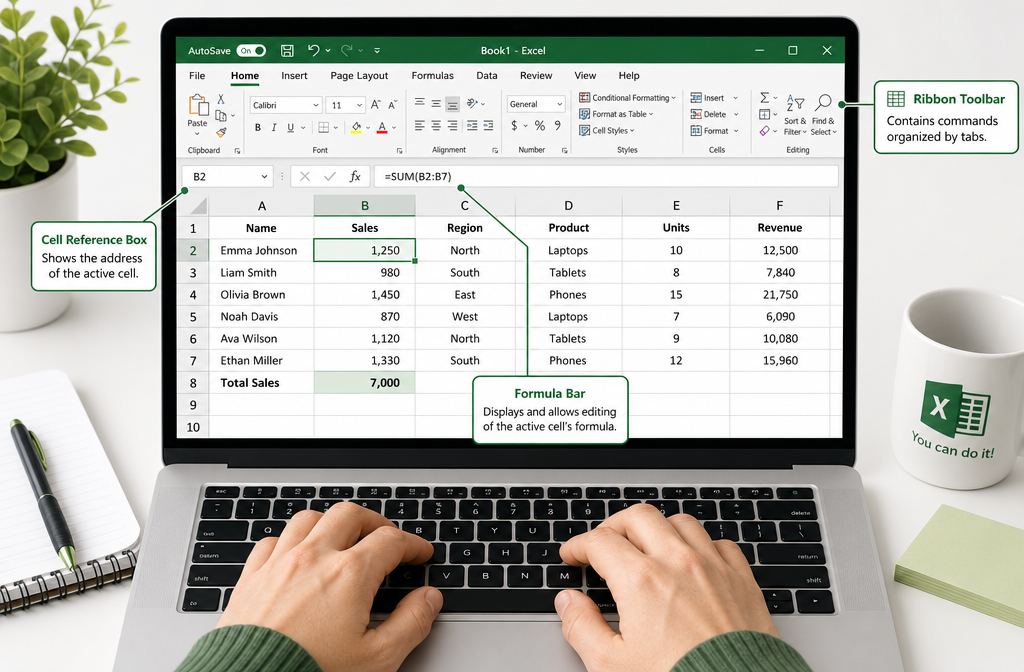Cancel formula entry with the X icon
Image resolution: width=1024 pixels, height=672 pixels.
(x=305, y=176)
